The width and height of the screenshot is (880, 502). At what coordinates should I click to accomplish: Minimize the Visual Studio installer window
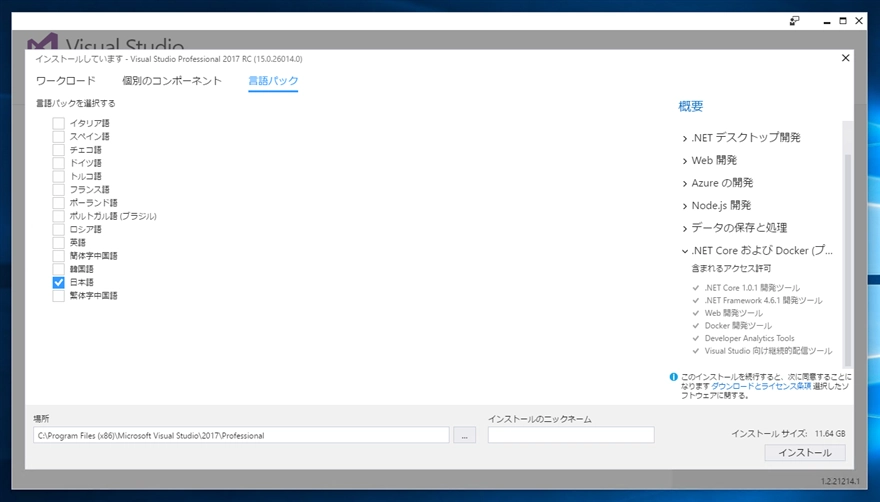click(826, 21)
